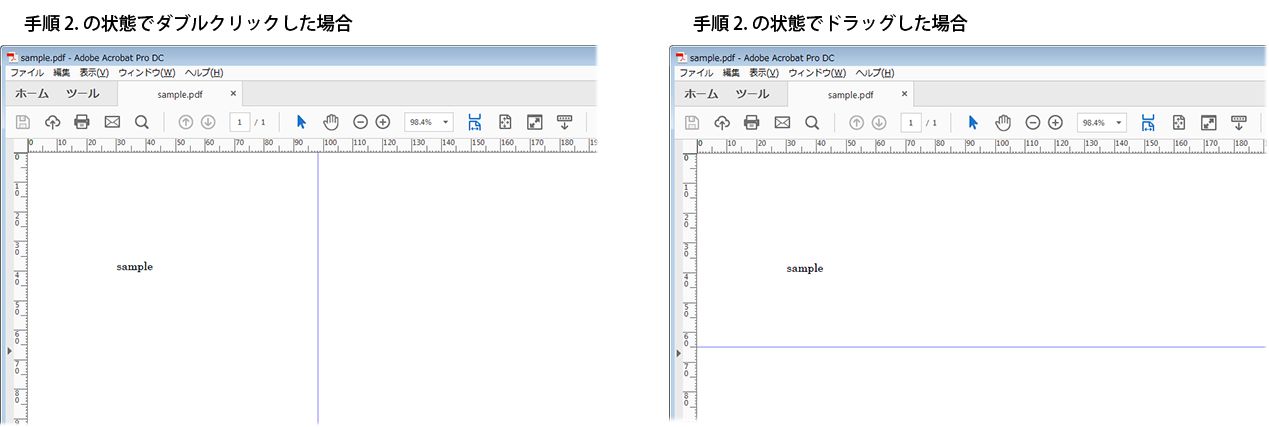This screenshot has width=1269, height=427.
Task: Click Save icon in the vertical-guide window
Action: click(x=22, y=122)
